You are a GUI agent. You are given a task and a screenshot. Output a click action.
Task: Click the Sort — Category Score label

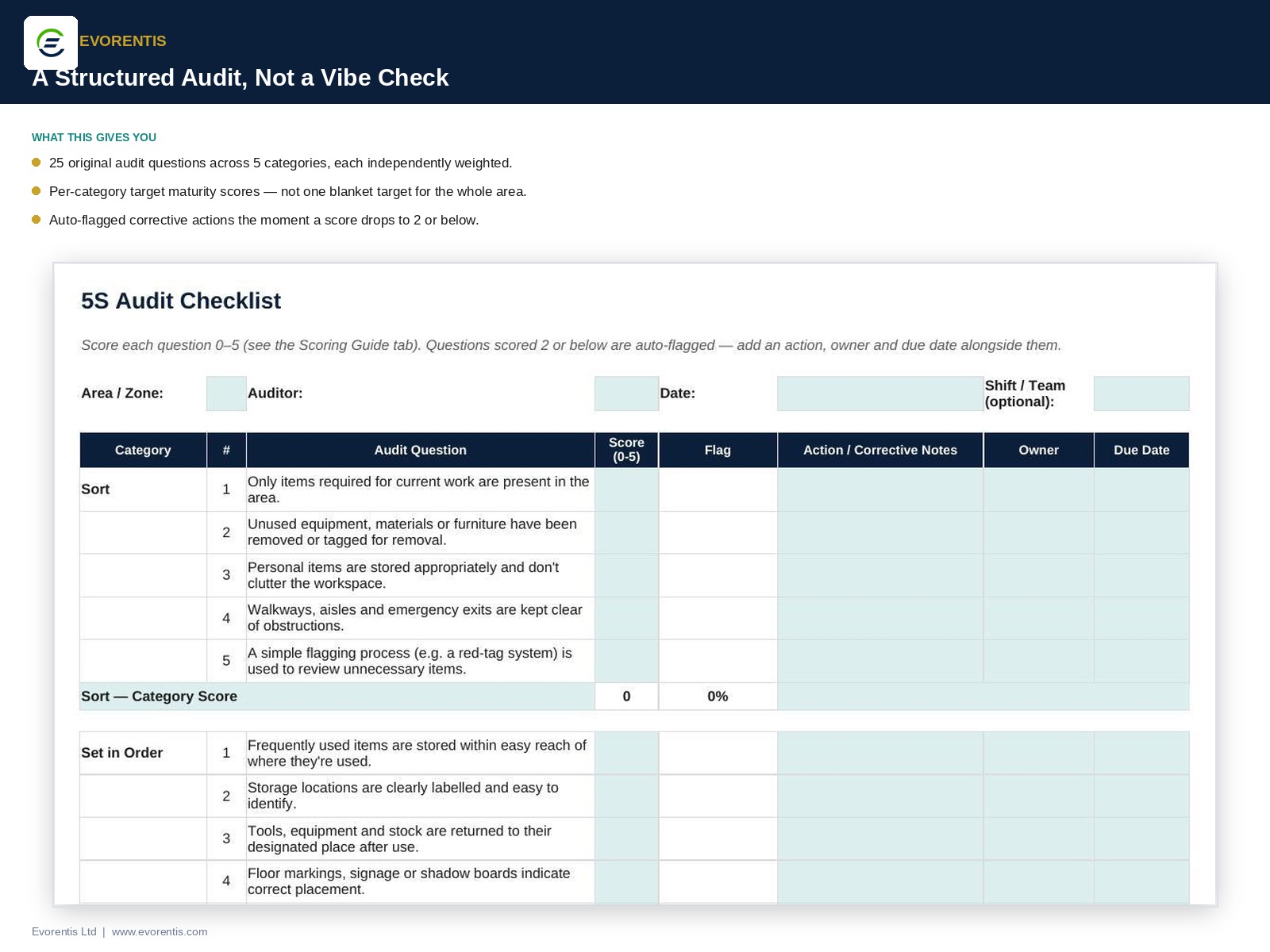click(x=159, y=697)
